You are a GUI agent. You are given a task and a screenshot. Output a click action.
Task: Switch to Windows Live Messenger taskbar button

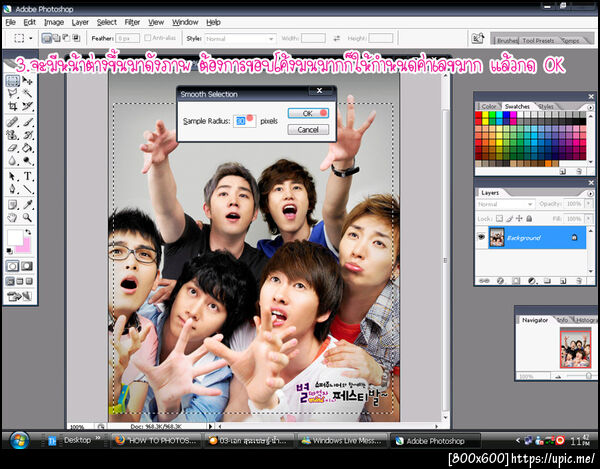pos(342,441)
